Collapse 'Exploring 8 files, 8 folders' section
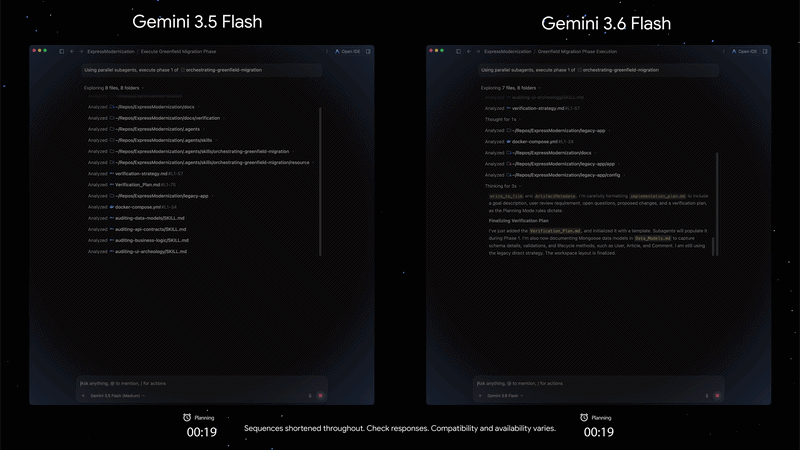 click(x=114, y=88)
